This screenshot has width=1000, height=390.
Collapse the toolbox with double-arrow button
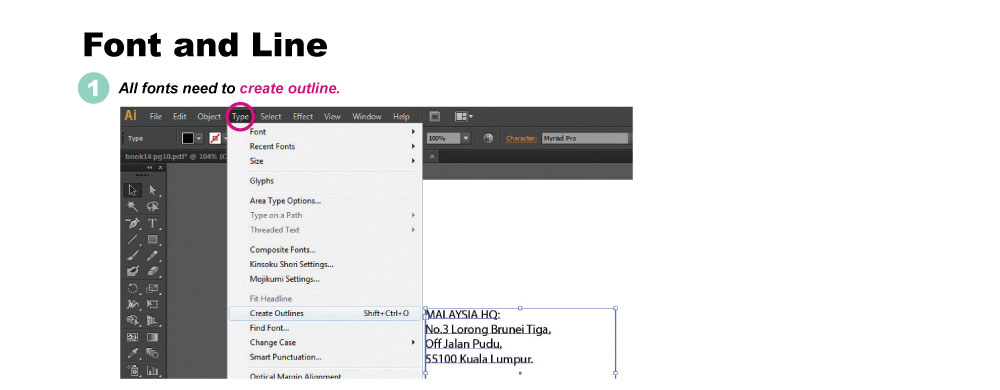pyautogui.click(x=151, y=168)
